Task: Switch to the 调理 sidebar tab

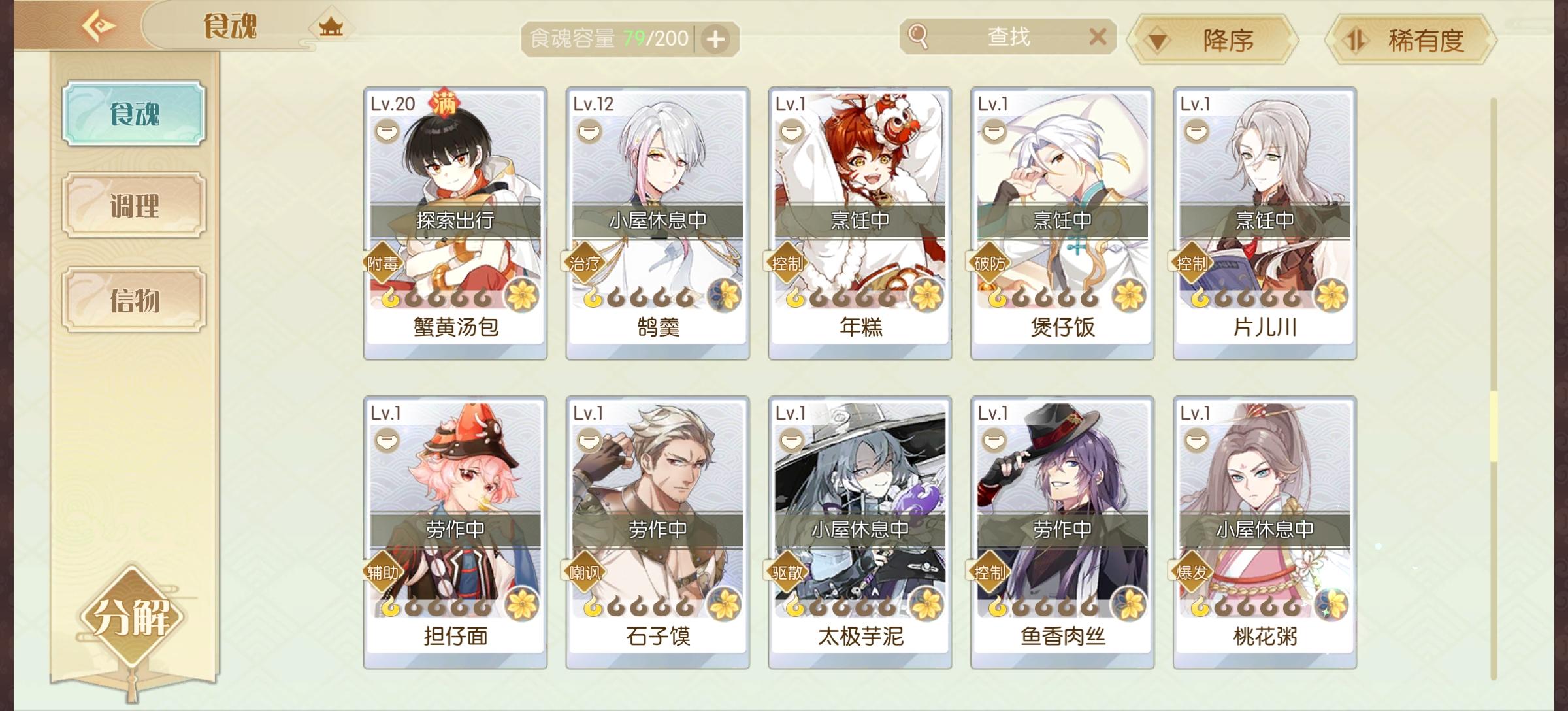Action: pos(135,206)
